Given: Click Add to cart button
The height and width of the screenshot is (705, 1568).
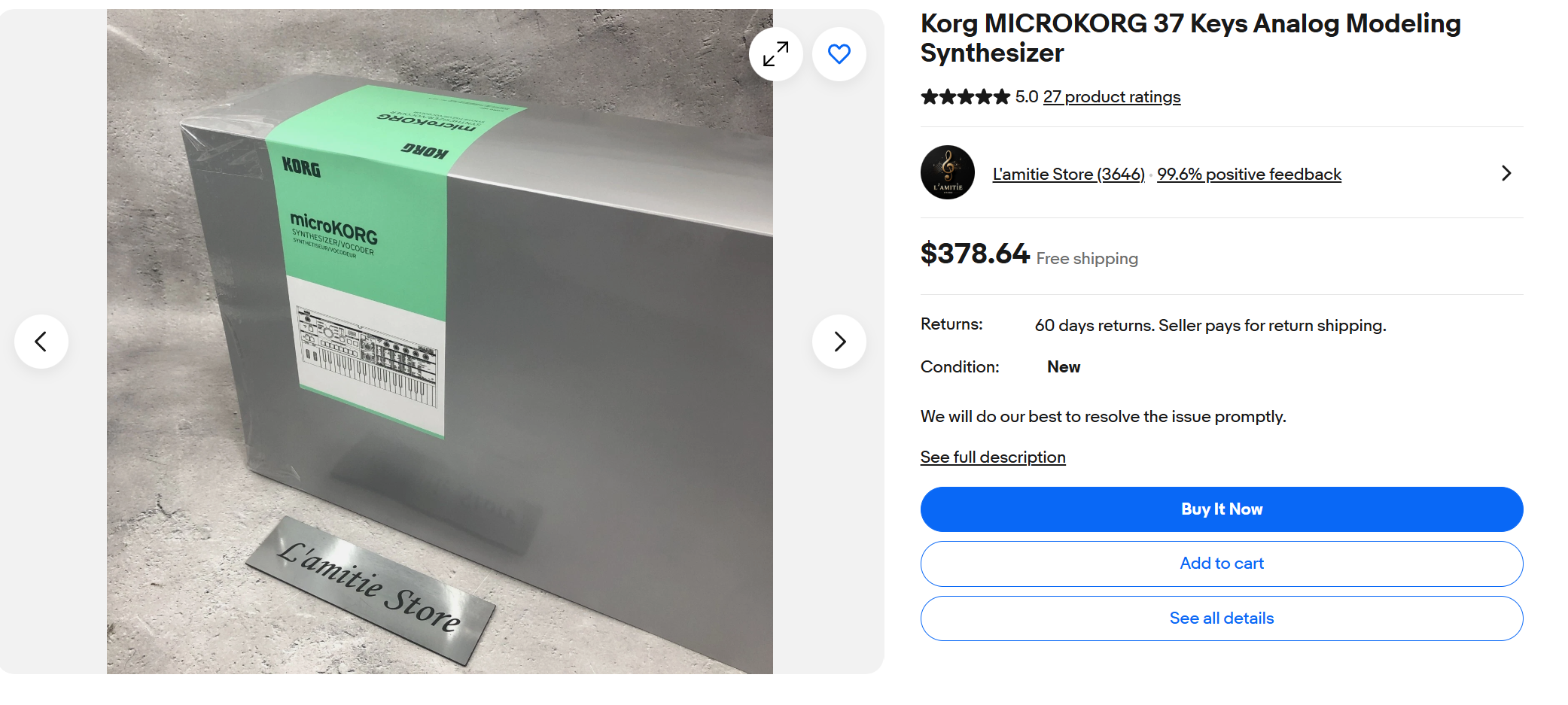Looking at the screenshot, I should click(x=1221, y=564).
